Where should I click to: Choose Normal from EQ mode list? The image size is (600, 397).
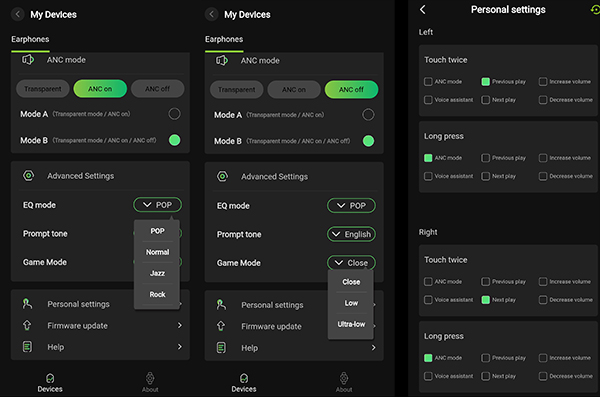(157, 252)
